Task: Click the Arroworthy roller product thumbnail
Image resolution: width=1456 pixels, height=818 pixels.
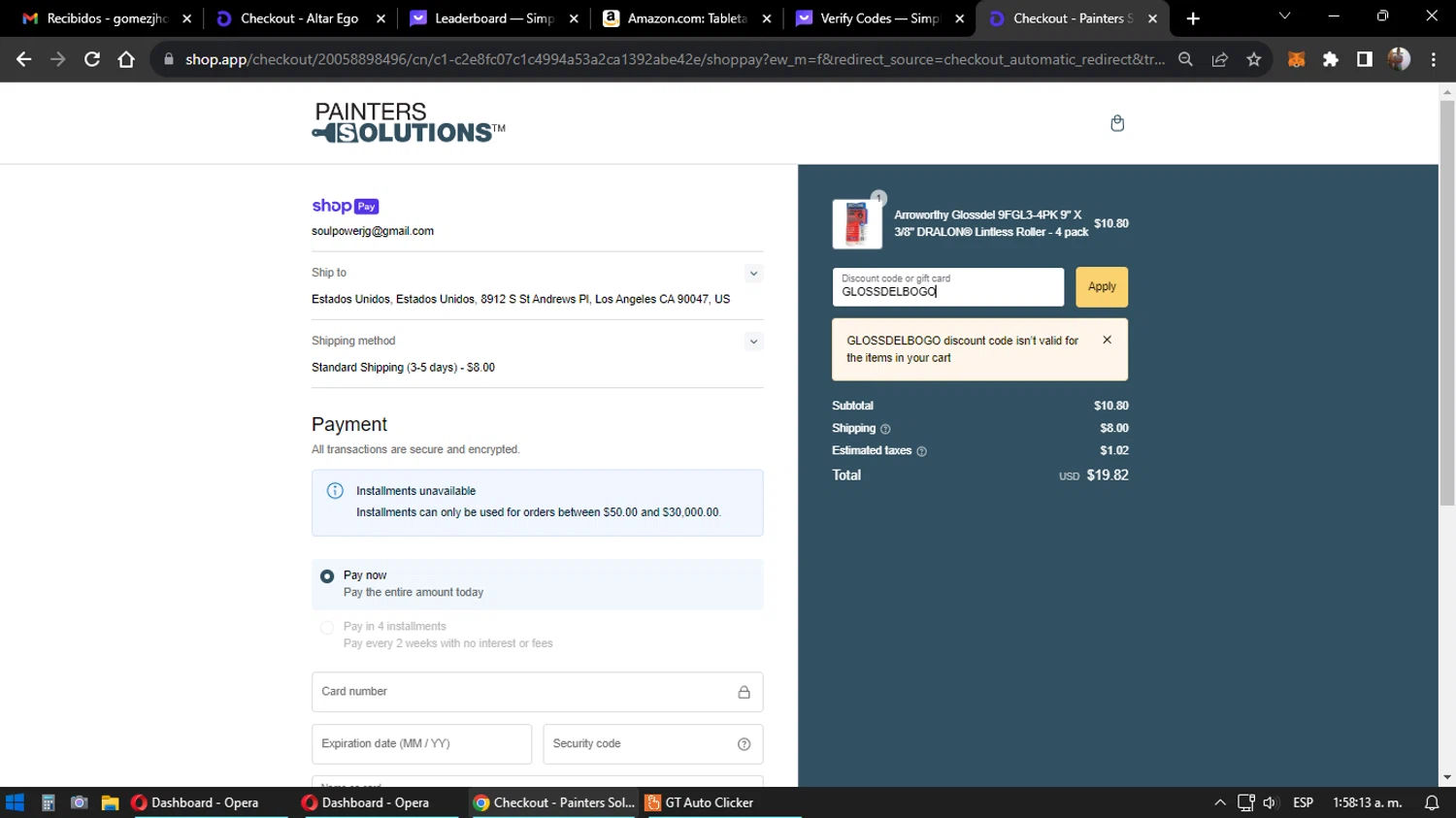Action: (857, 223)
